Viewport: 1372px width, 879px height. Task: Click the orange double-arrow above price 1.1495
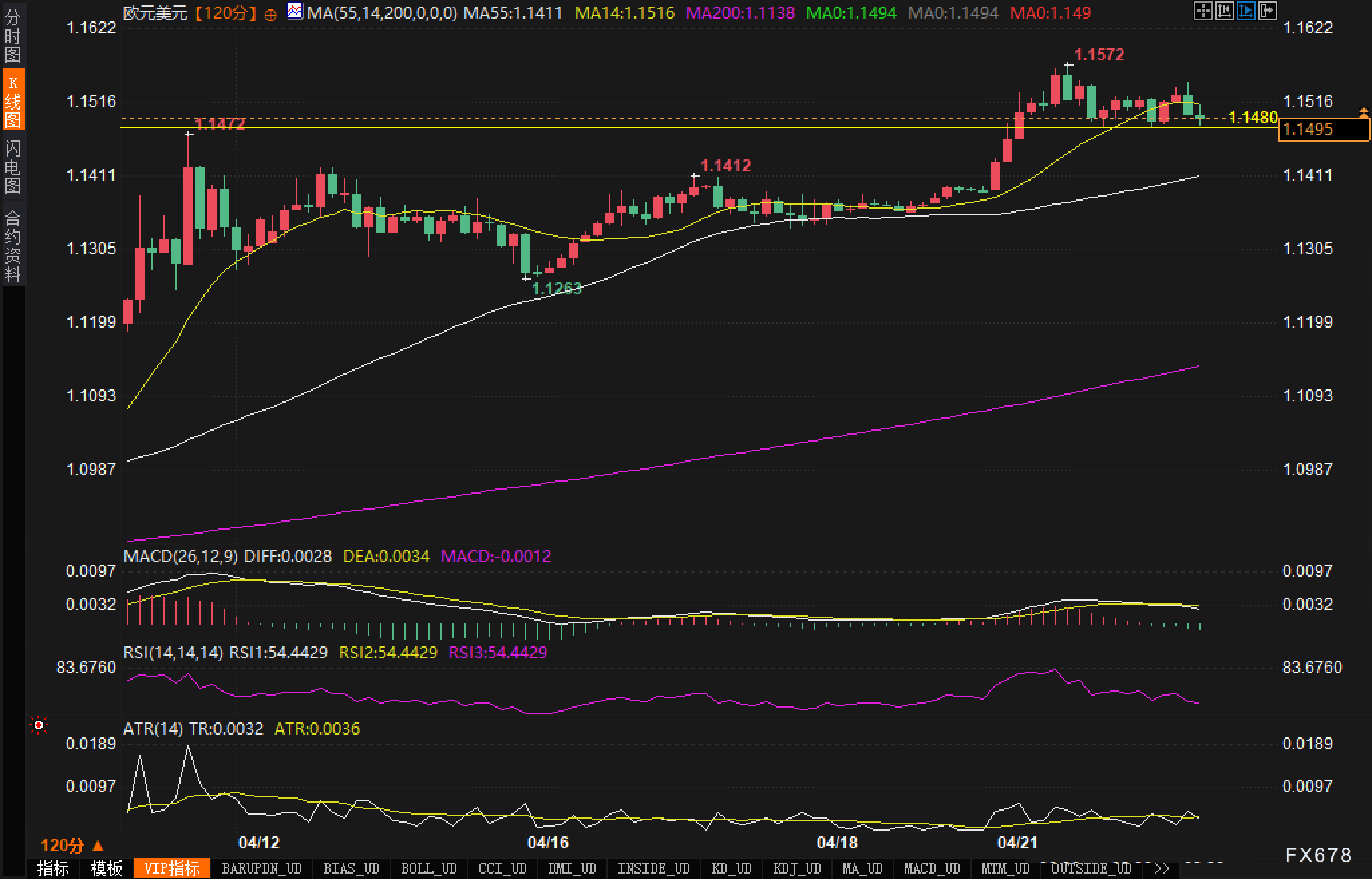coord(1363,112)
